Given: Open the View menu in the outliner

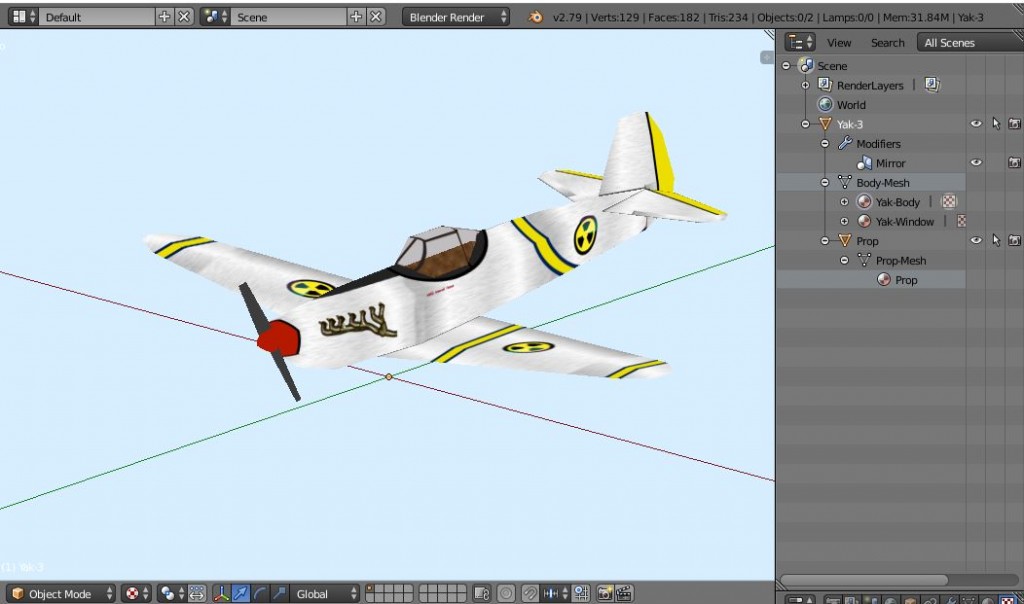Looking at the screenshot, I should [x=840, y=42].
